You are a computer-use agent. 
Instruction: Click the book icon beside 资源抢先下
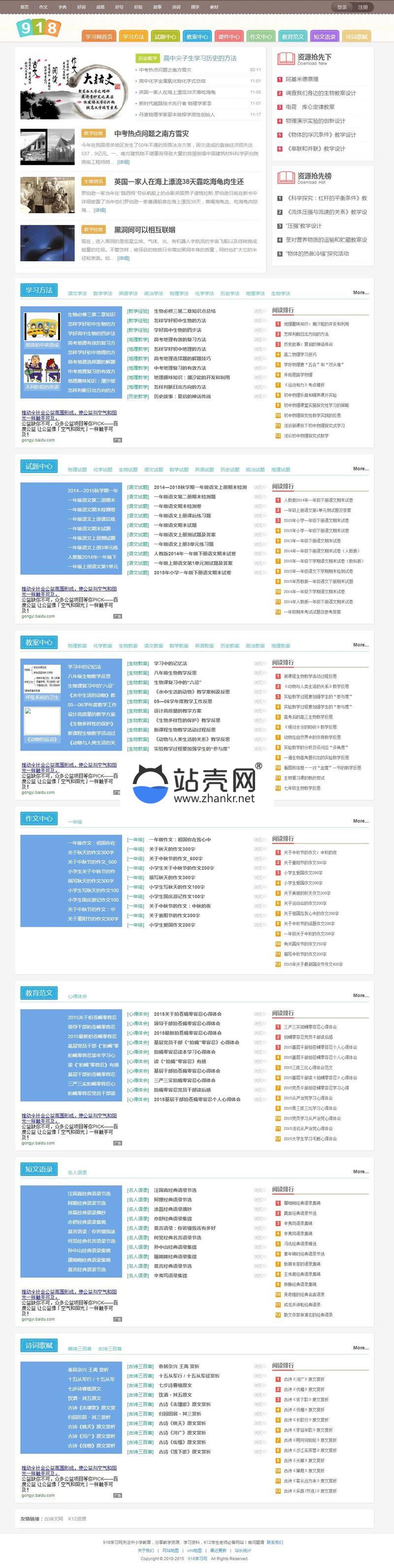(286, 59)
